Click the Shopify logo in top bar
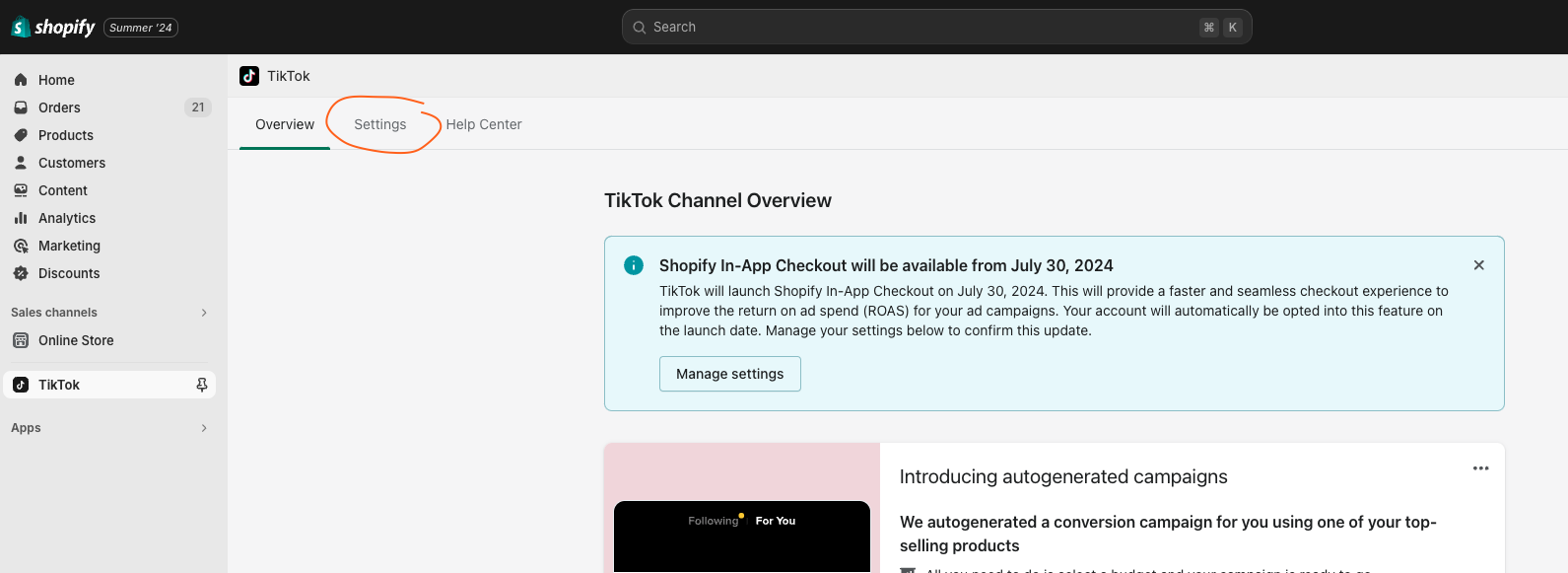1568x573 pixels. 53,28
